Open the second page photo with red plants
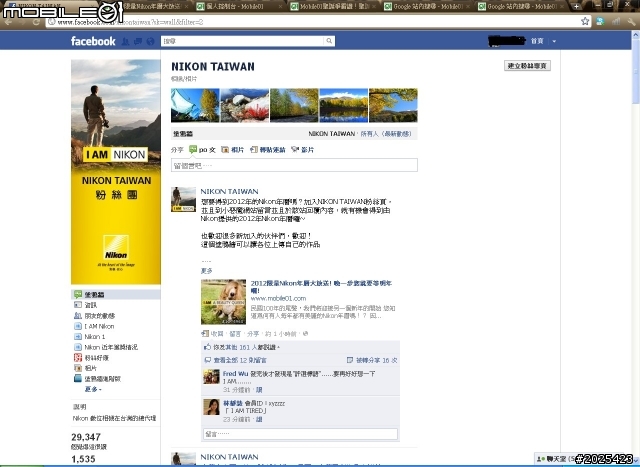 244,105
